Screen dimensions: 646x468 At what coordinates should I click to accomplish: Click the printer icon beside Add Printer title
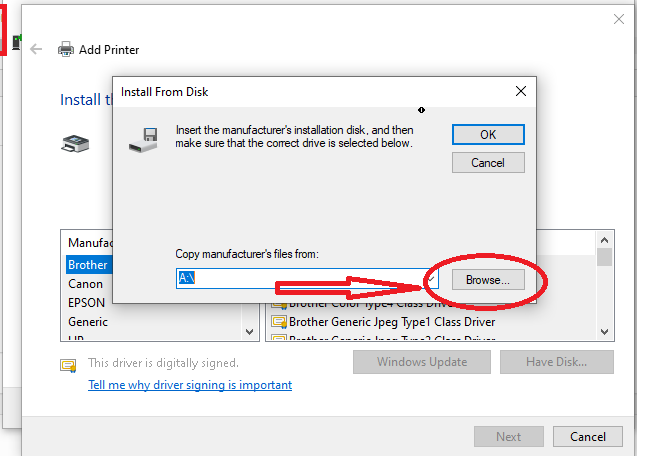pos(66,49)
